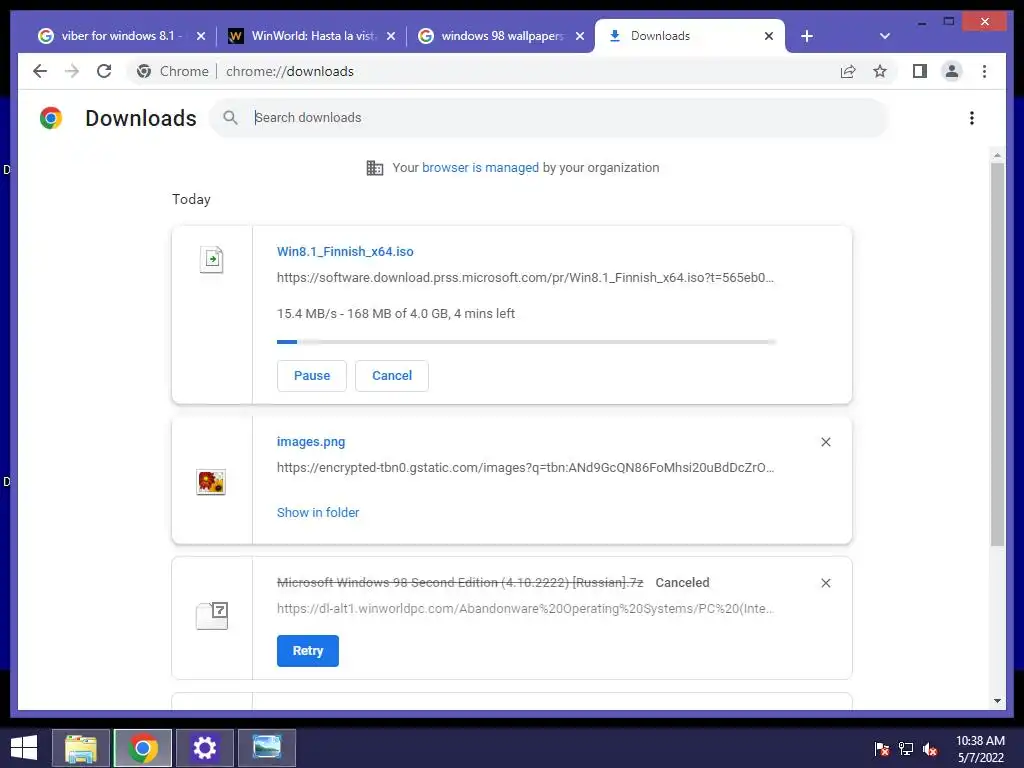Open the settings gear taskbar app
1024x768 pixels.
[x=204, y=748]
